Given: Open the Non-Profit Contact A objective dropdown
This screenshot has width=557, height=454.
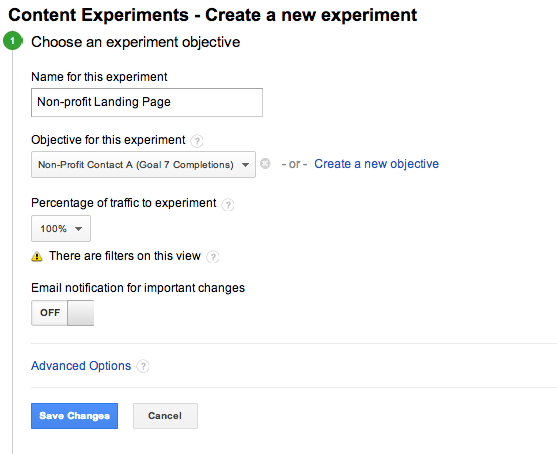Looking at the screenshot, I should tap(144, 164).
